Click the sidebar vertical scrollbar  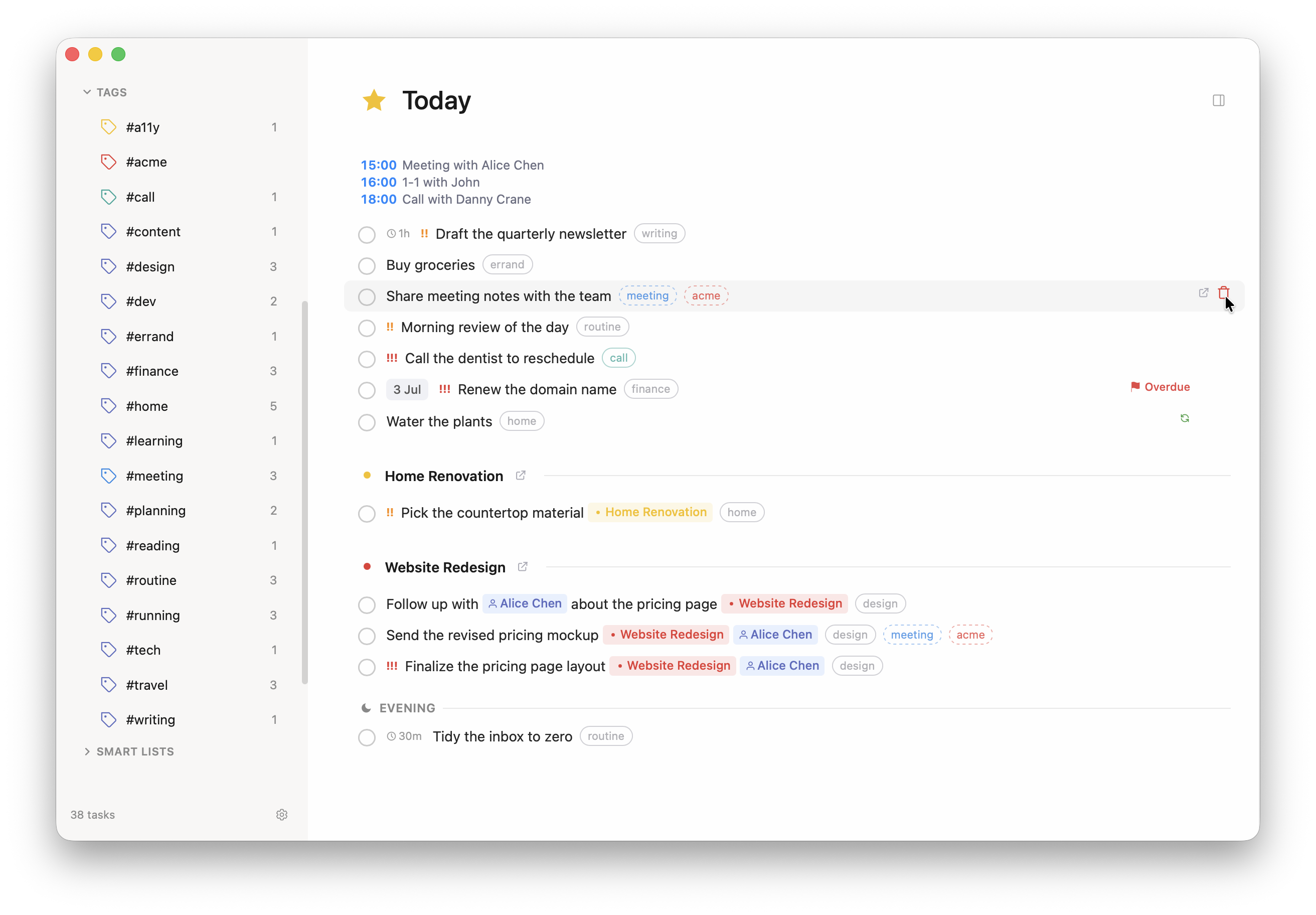(x=305, y=492)
